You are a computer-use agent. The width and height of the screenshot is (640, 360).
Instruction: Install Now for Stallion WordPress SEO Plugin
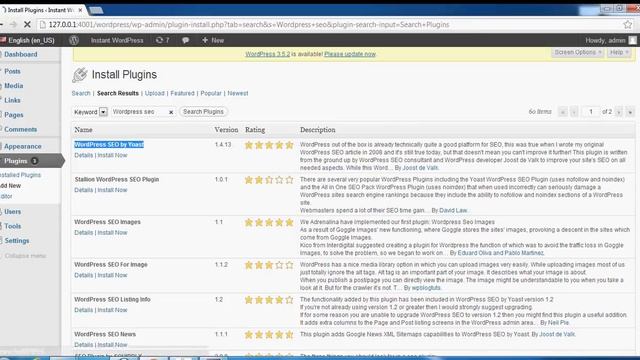(112, 190)
